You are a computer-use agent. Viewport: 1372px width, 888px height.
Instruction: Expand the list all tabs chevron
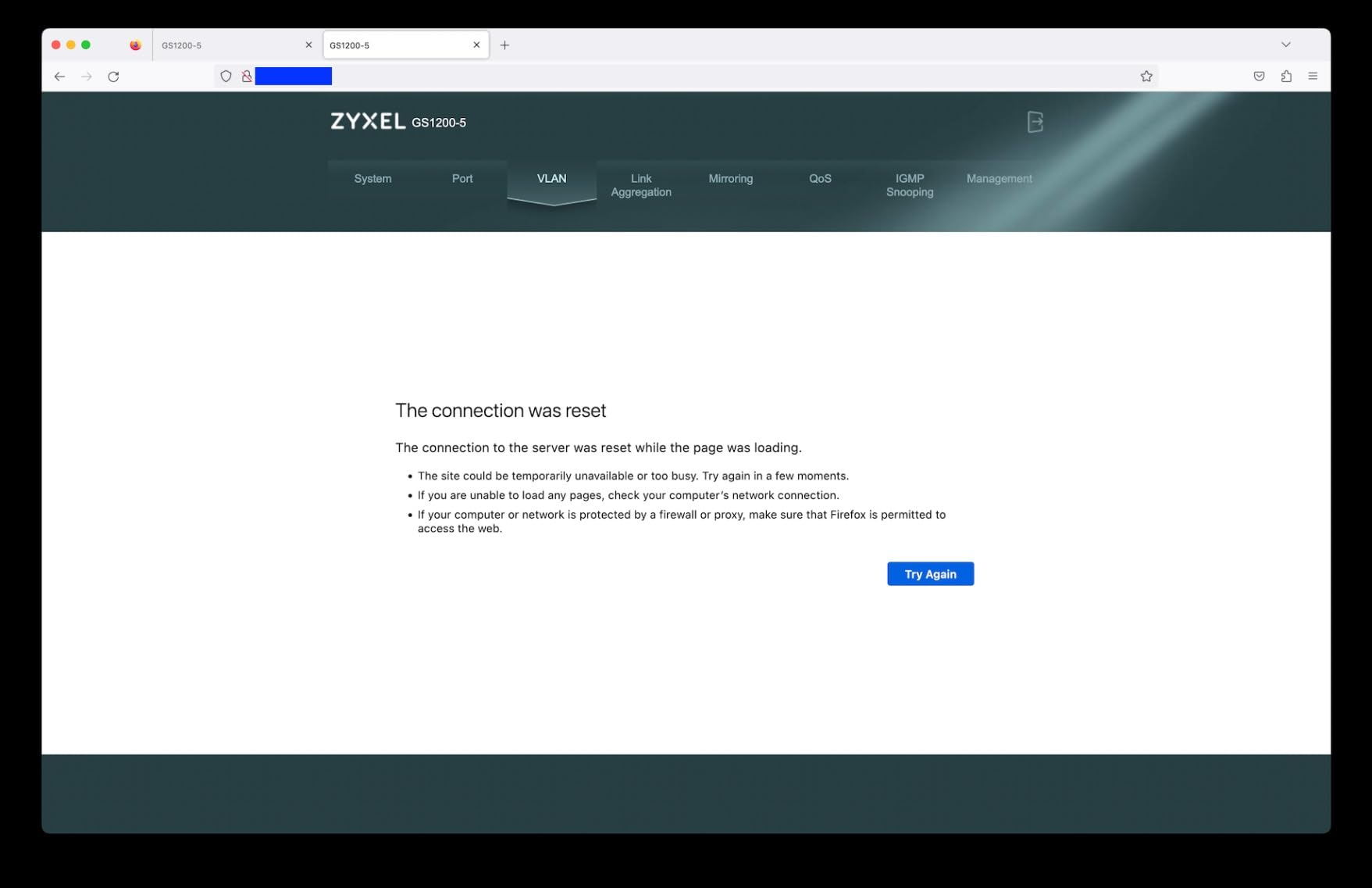click(1286, 45)
